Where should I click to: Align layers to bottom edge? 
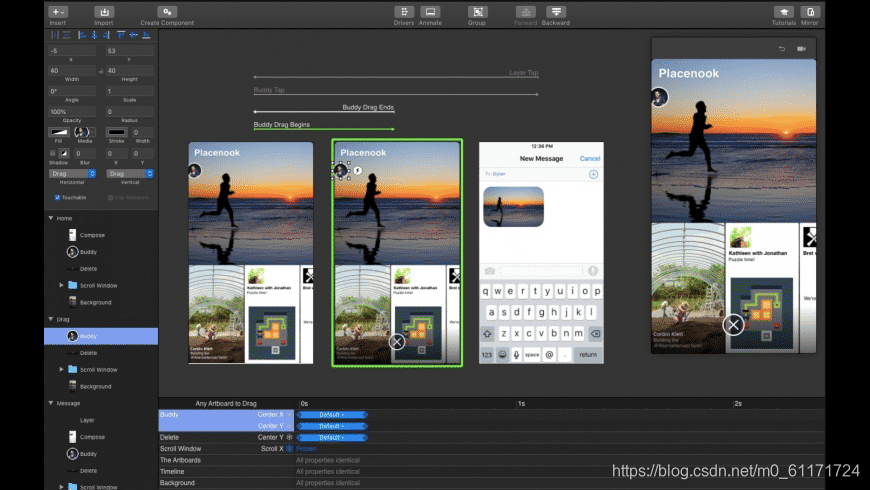146,35
